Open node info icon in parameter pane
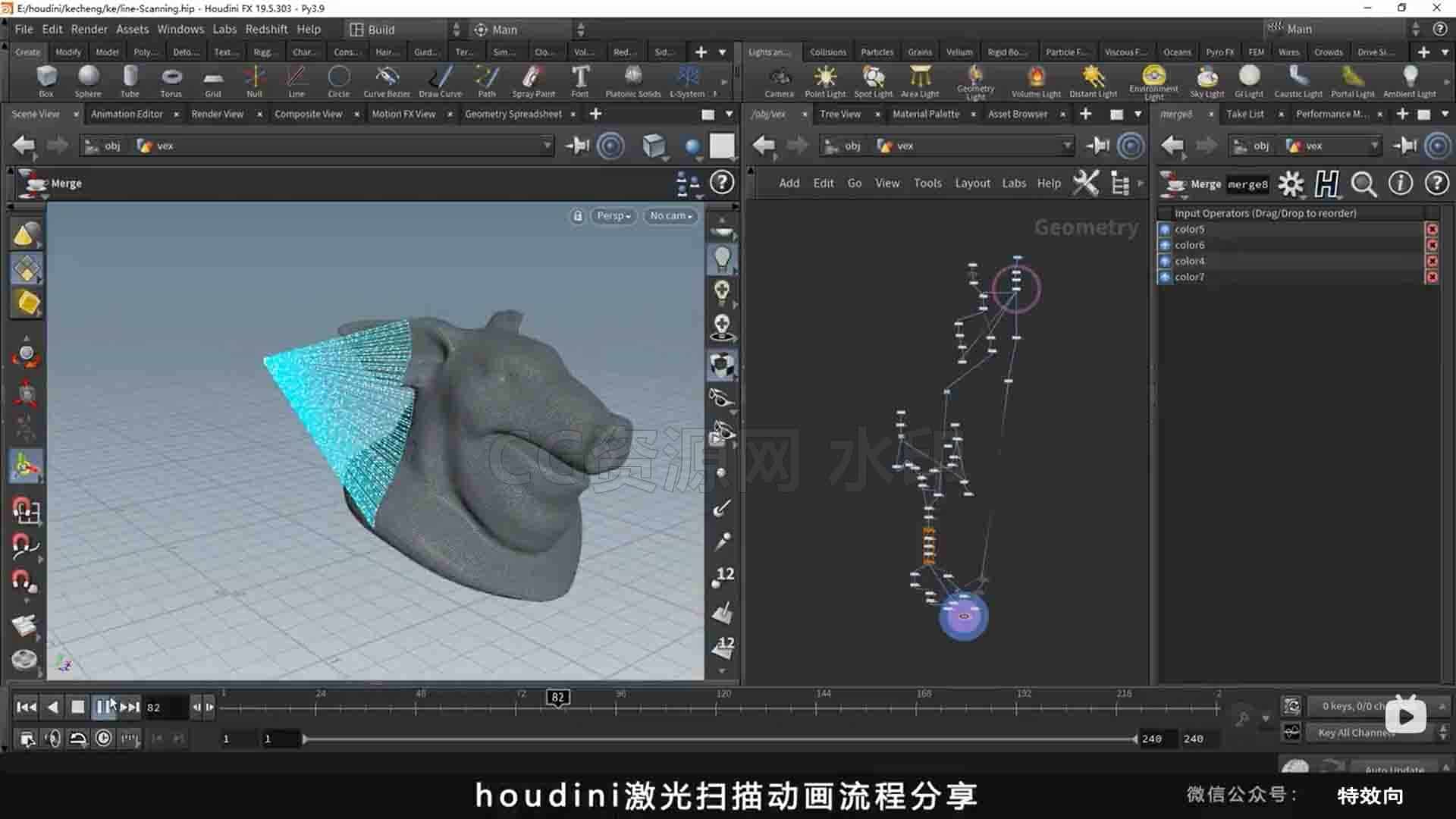The width and height of the screenshot is (1456, 819). click(1400, 184)
